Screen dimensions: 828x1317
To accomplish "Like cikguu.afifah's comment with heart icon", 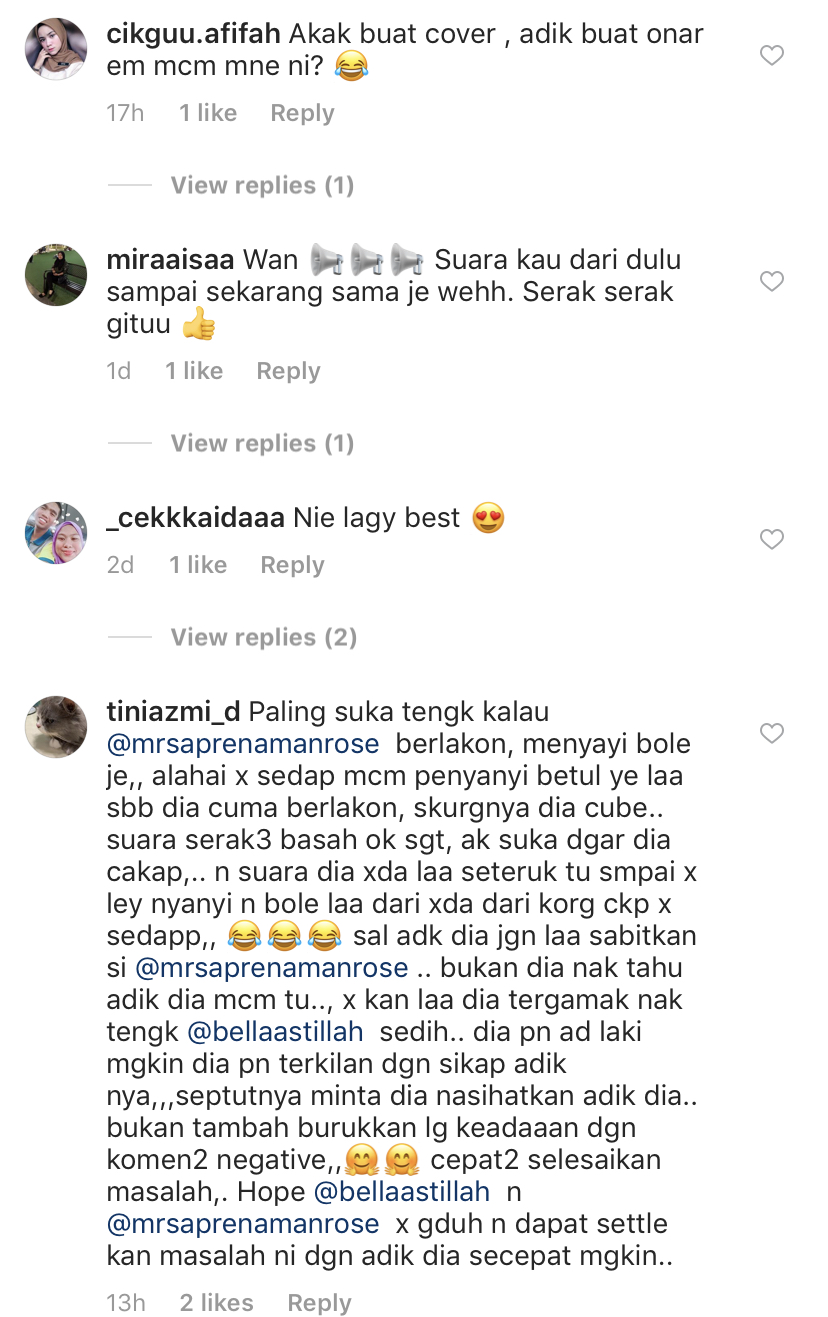I will click(771, 56).
